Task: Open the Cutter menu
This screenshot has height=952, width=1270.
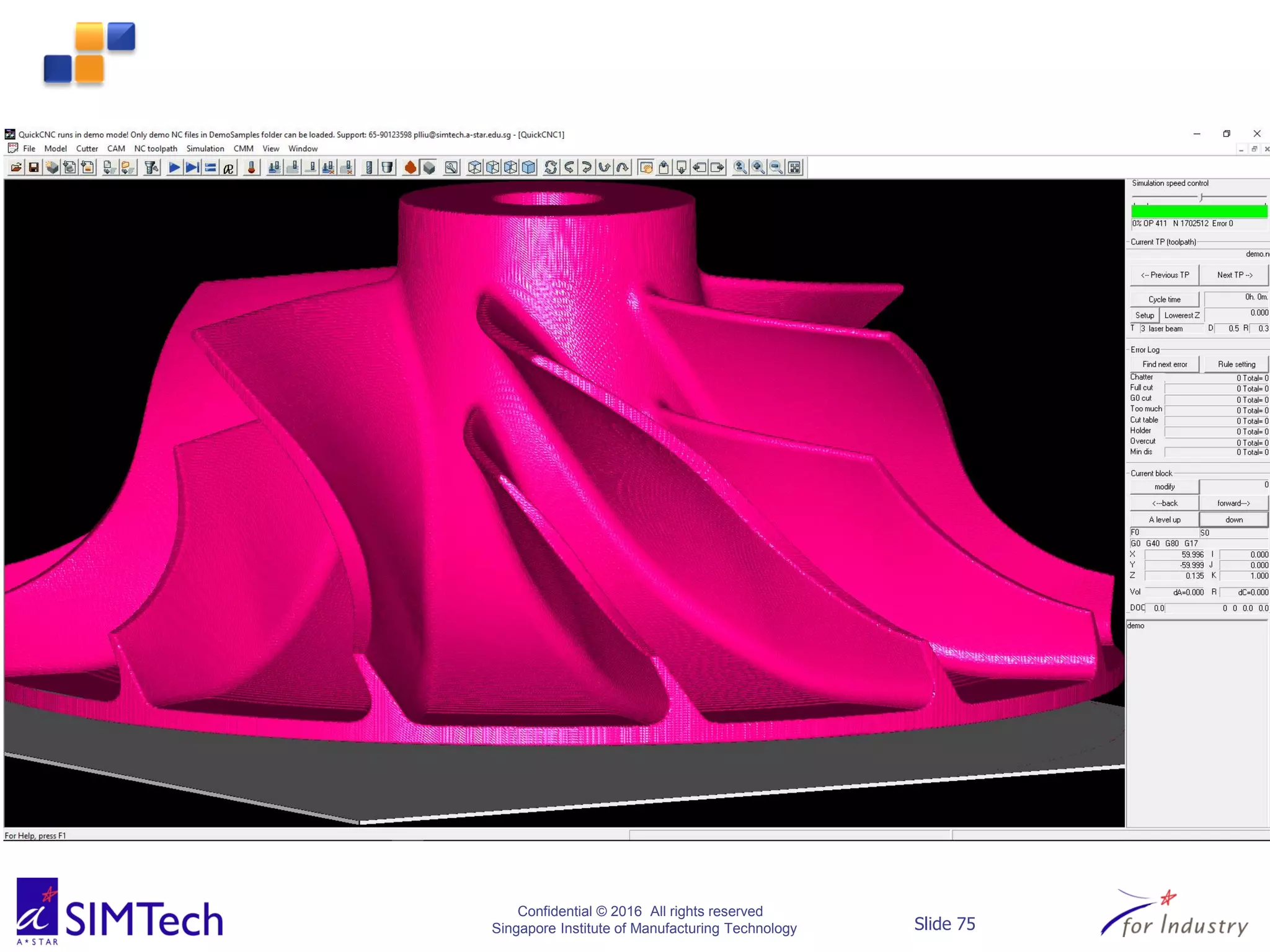Action: click(87, 149)
